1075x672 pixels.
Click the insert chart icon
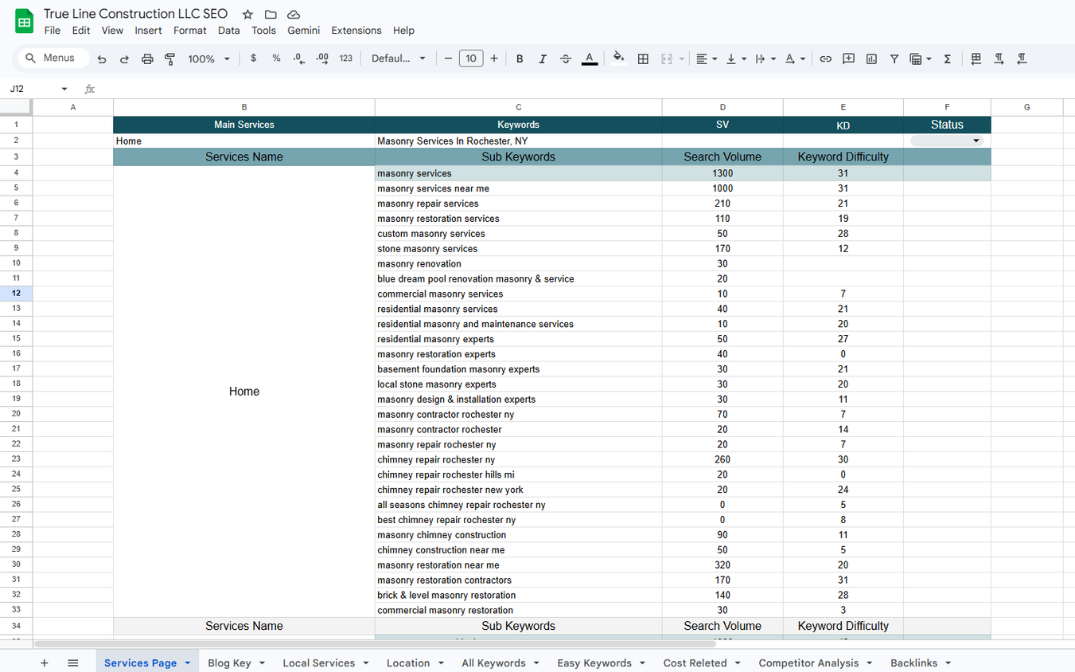click(871, 59)
